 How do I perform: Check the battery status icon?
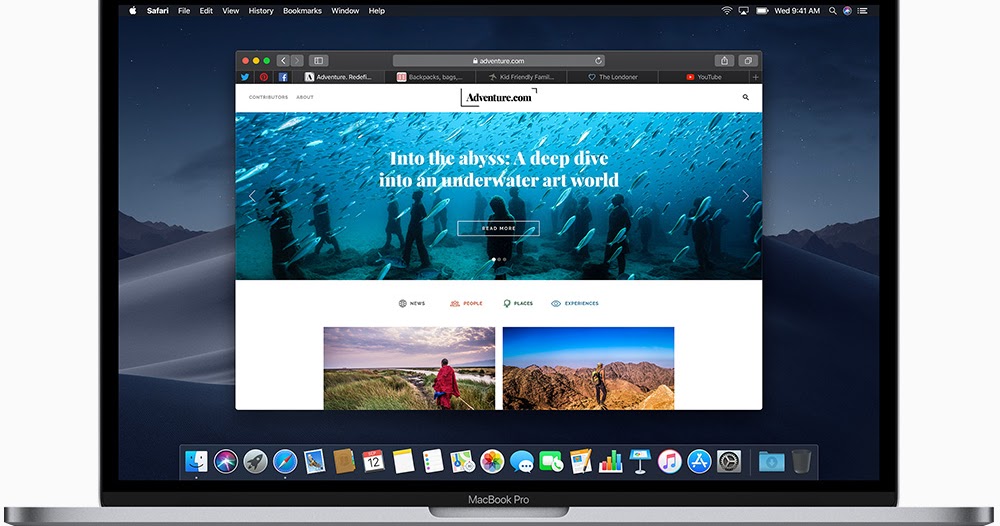[x=762, y=10]
